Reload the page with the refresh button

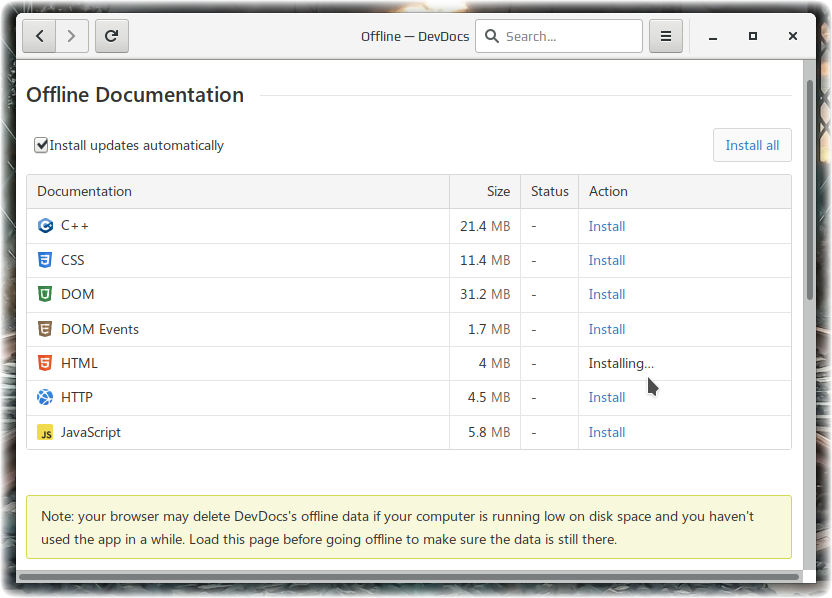[111, 36]
